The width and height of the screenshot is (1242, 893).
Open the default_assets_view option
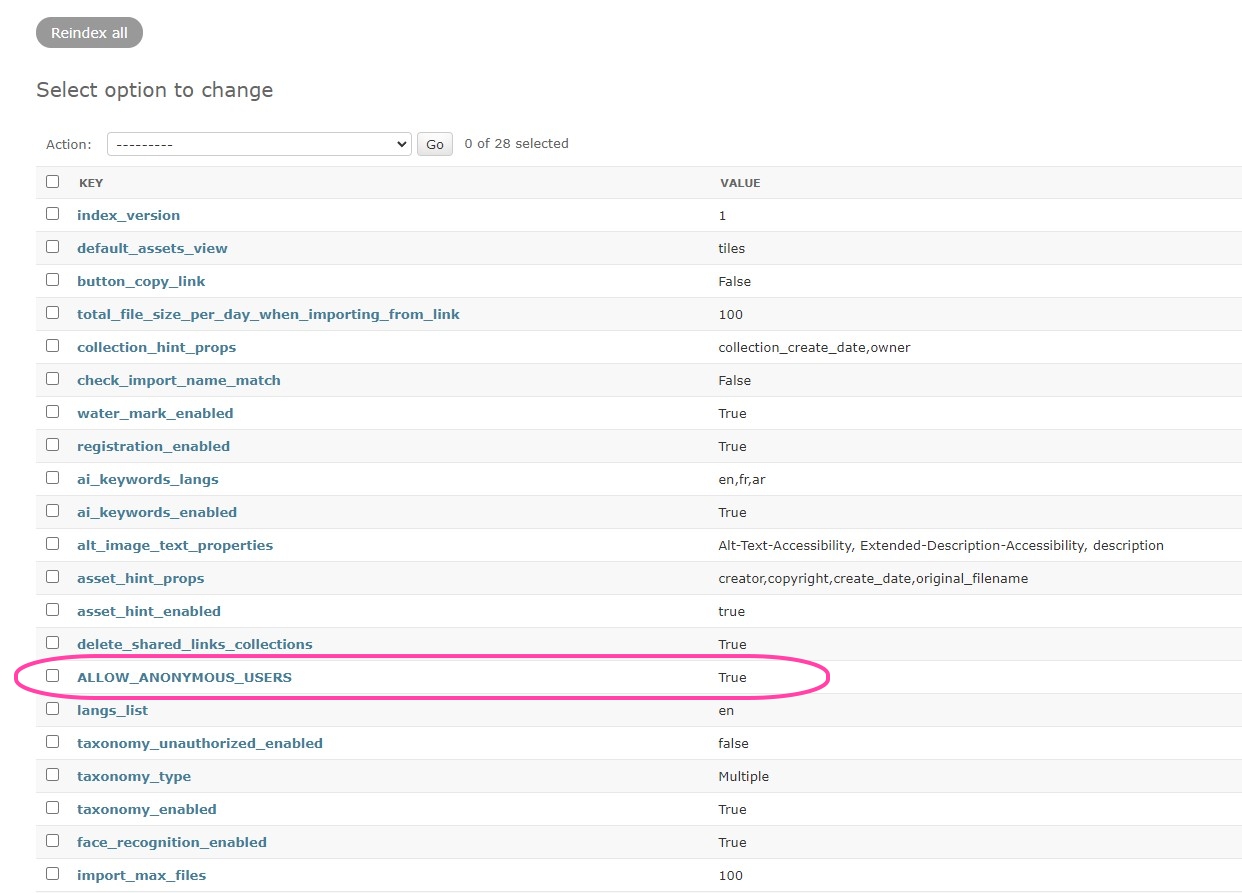pyautogui.click(x=152, y=248)
